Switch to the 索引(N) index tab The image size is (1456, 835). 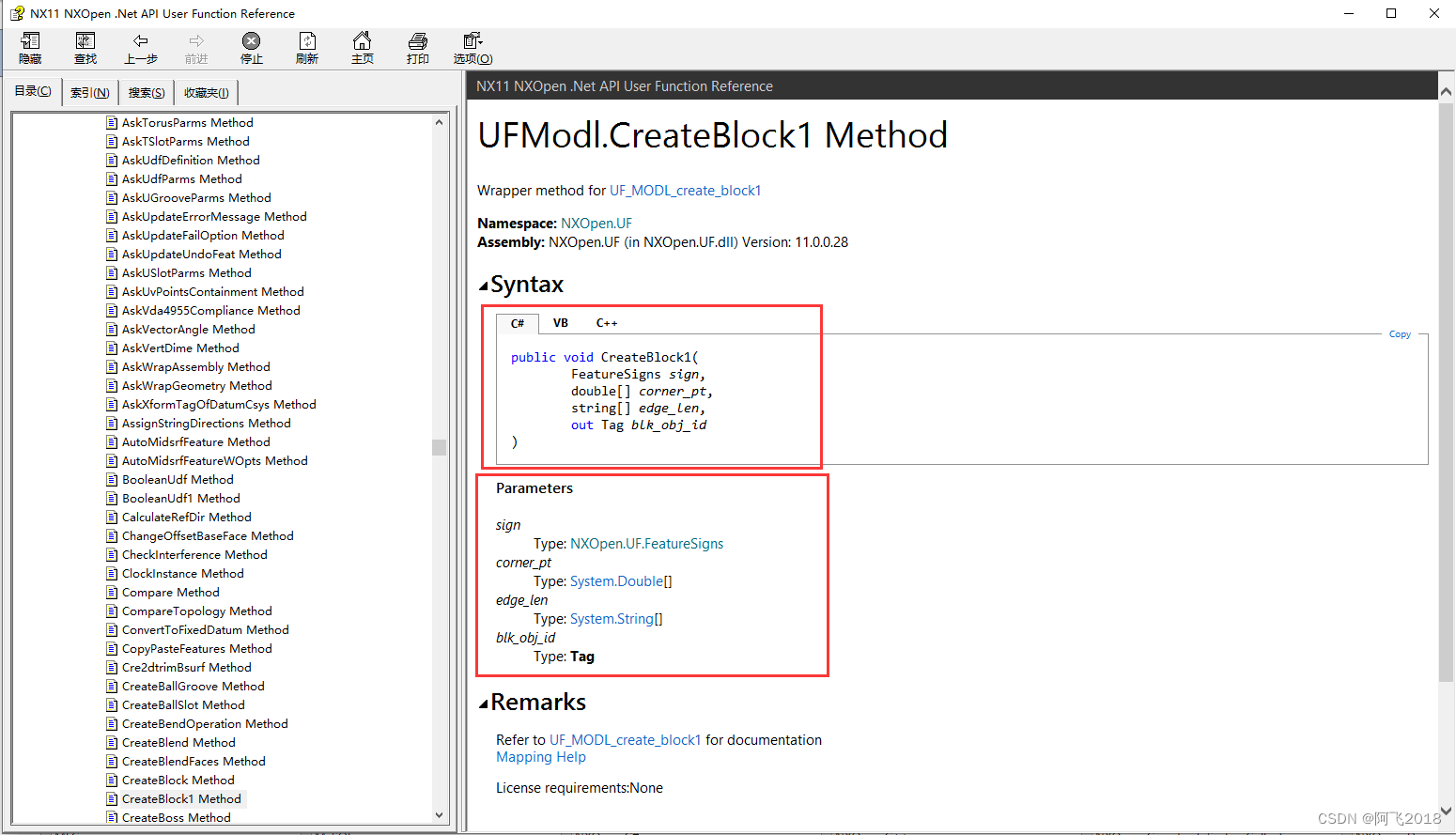[90, 93]
